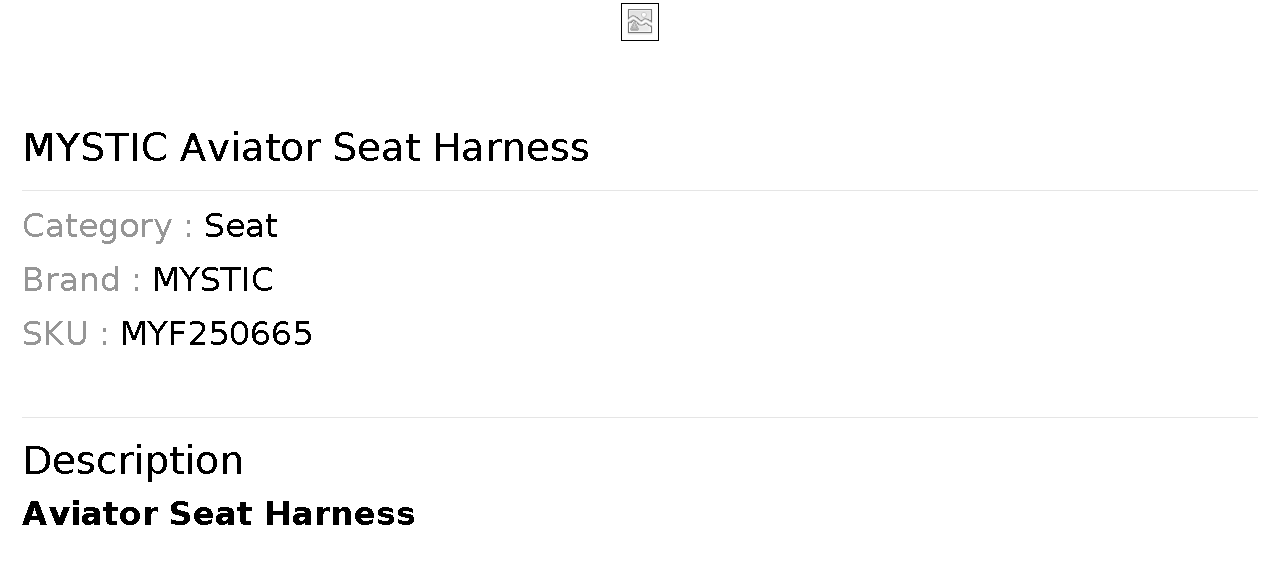This screenshot has width=1280, height=561.
Task: Click the word "Harness" in the page title
Action: pos(510,148)
